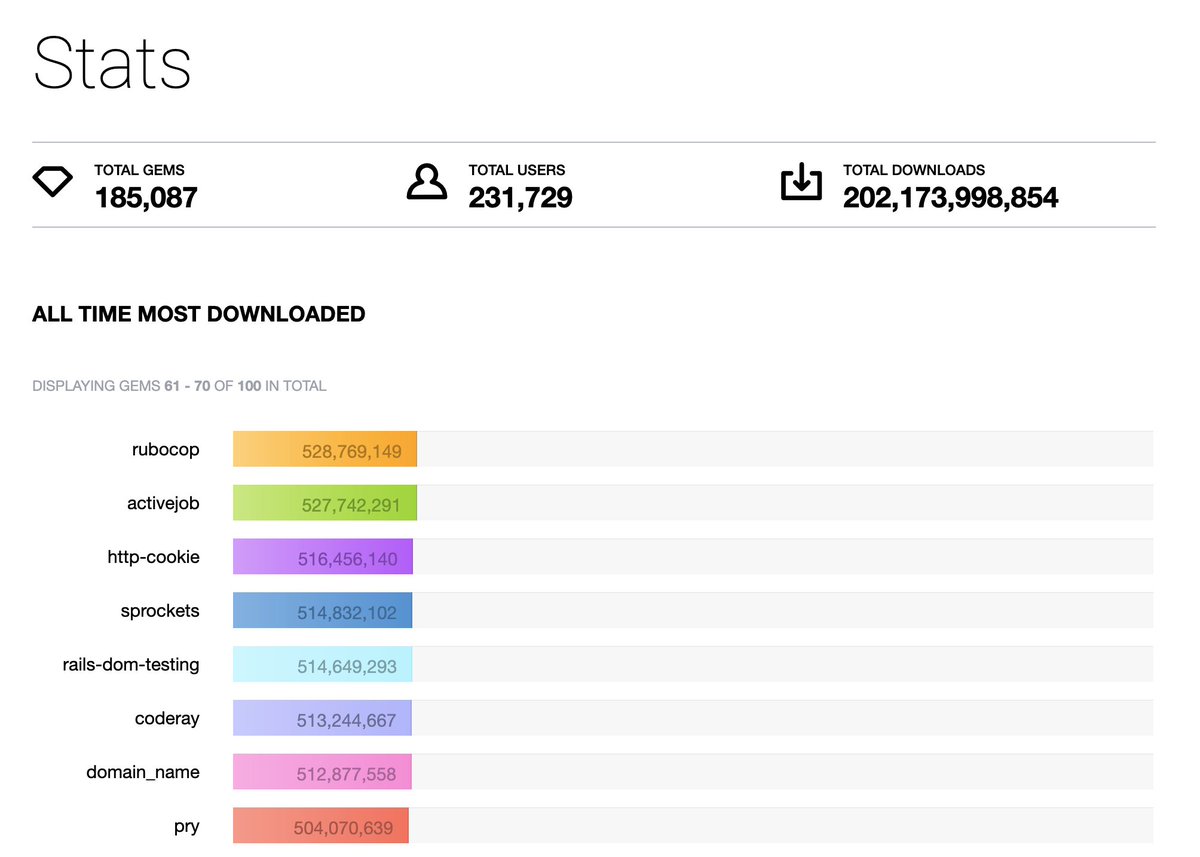Open the coderay gem link
This screenshot has height=857, width=1200.
pyautogui.click(x=167, y=719)
